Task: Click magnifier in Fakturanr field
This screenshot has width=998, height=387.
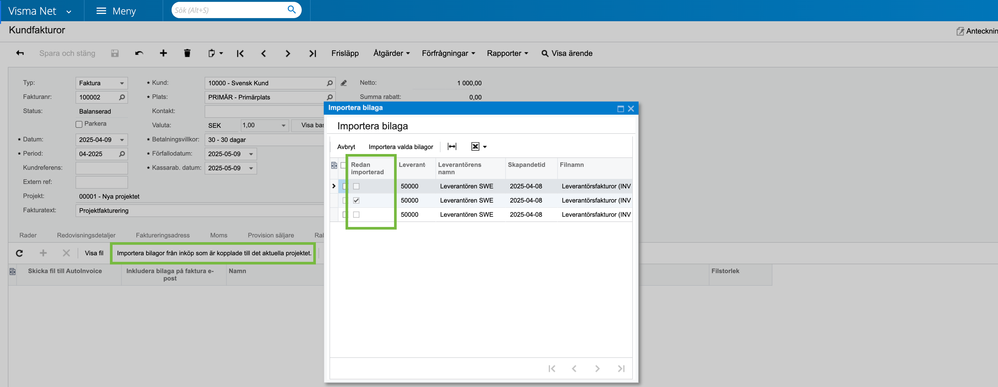Action: [x=122, y=97]
